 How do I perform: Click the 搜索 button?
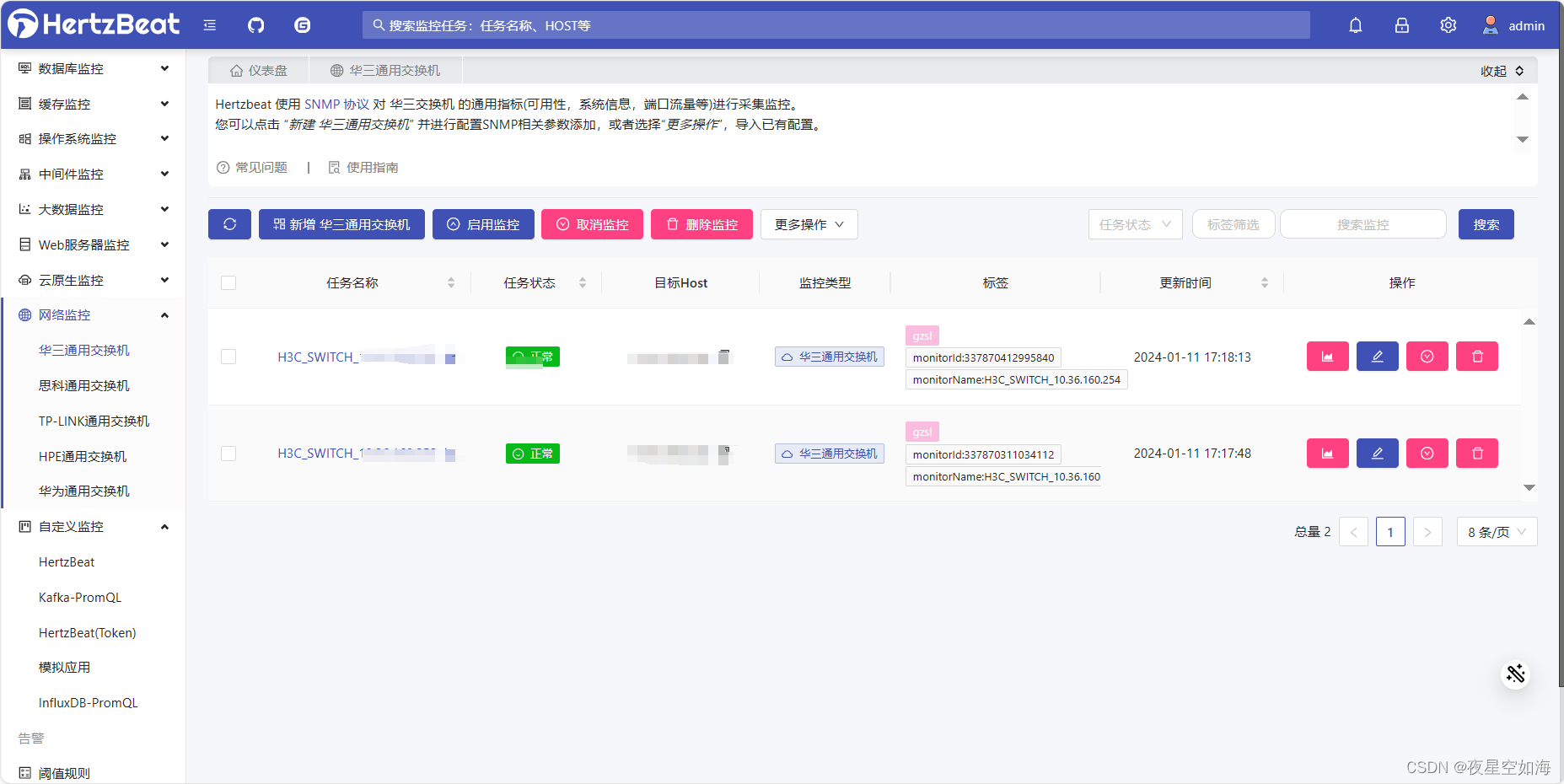(x=1486, y=224)
